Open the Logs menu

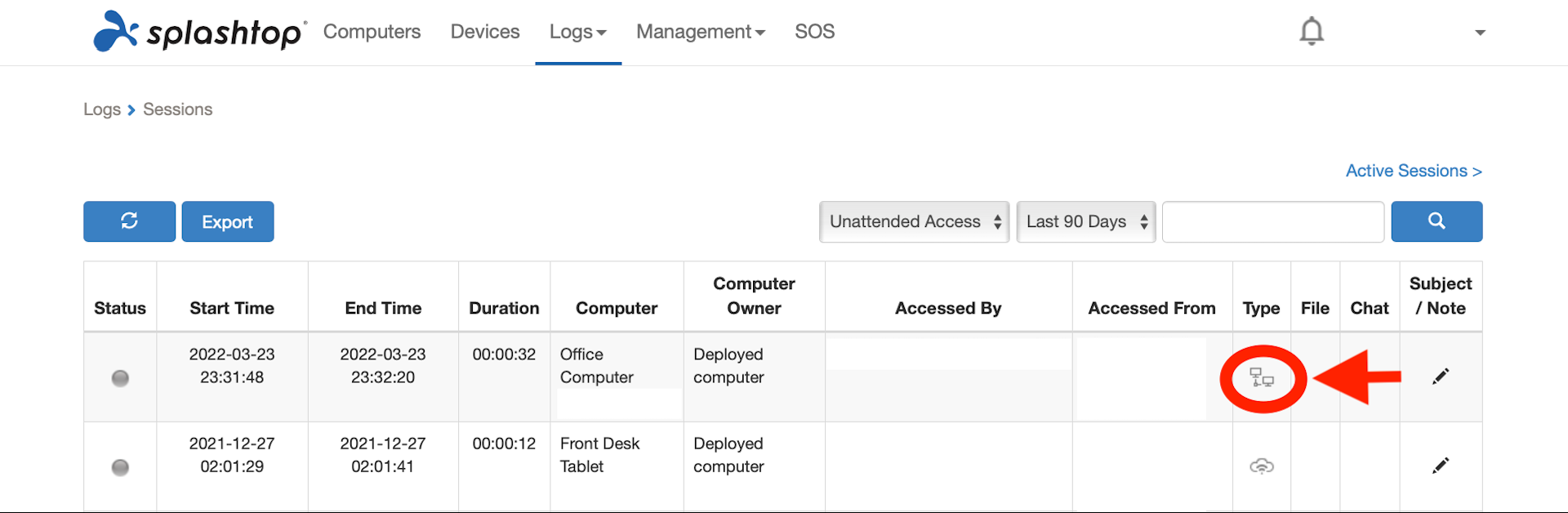click(x=578, y=32)
